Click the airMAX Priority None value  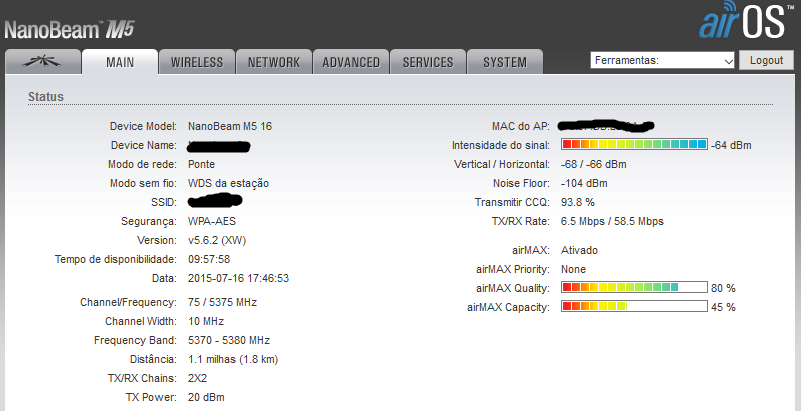click(573, 269)
